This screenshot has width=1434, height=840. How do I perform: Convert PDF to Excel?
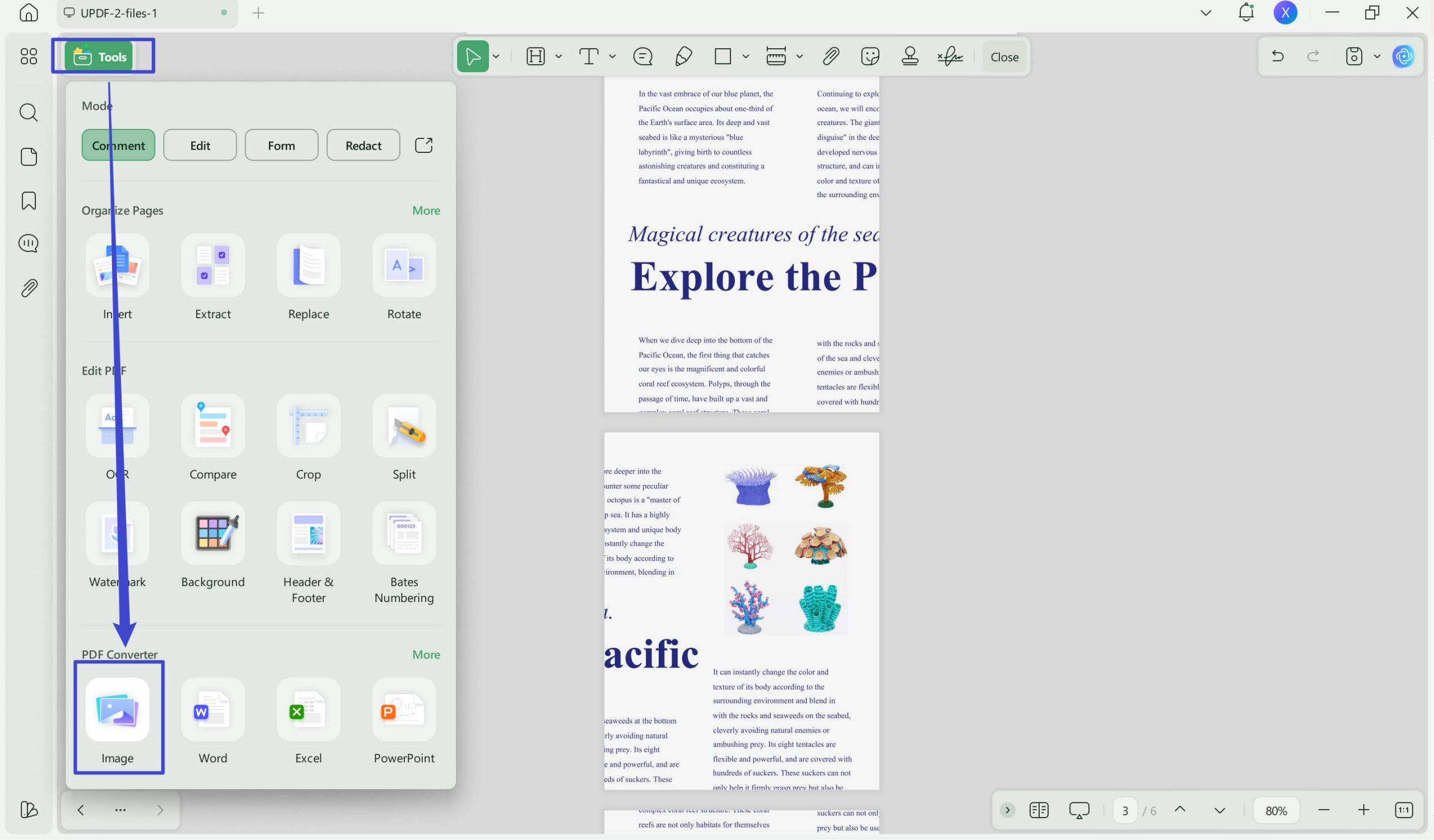tap(309, 722)
